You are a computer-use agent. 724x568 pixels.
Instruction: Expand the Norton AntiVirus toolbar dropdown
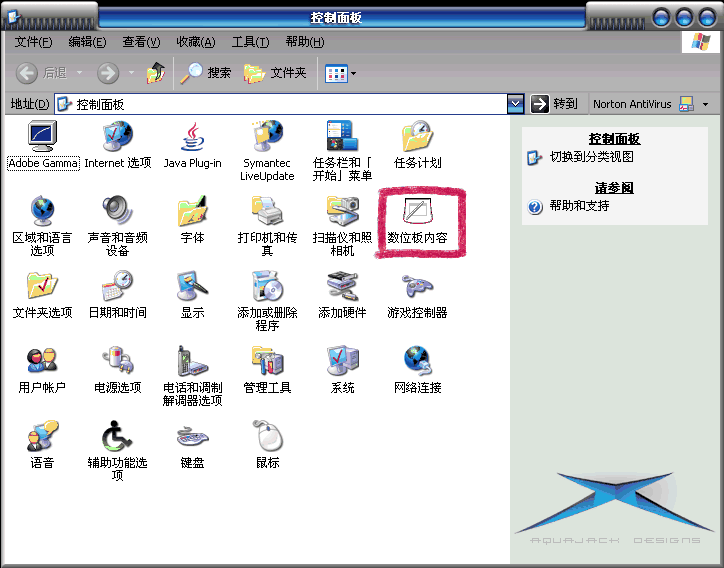point(705,104)
